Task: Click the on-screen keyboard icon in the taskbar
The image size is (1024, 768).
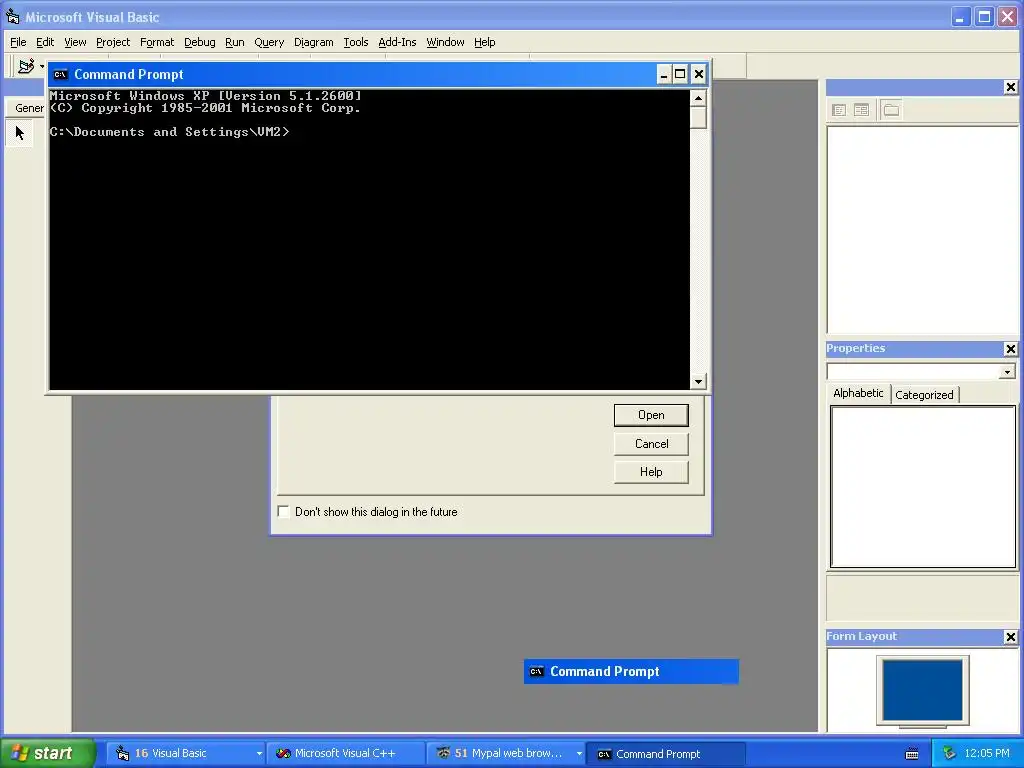Action: click(x=912, y=754)
